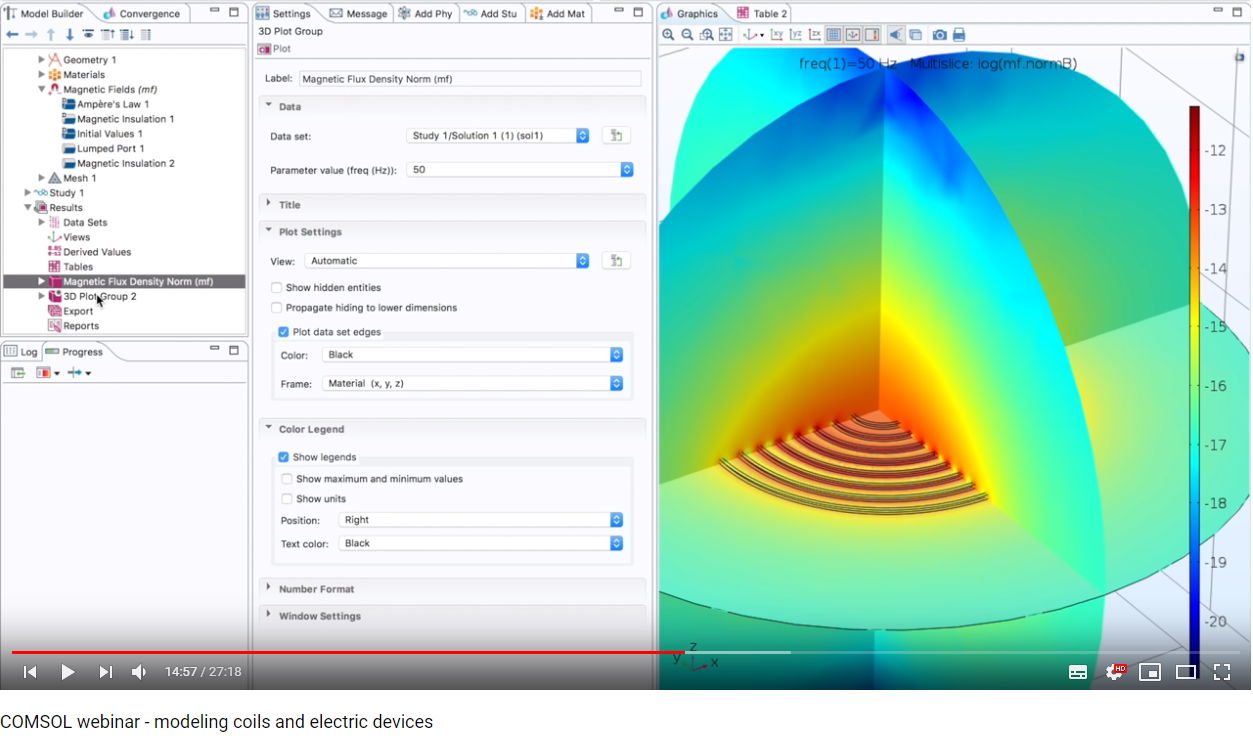The width and height of the screenshot is (1253, 736).
Task: Click the Move Down arrow in Model Builder
Action: tap(69, 35)
